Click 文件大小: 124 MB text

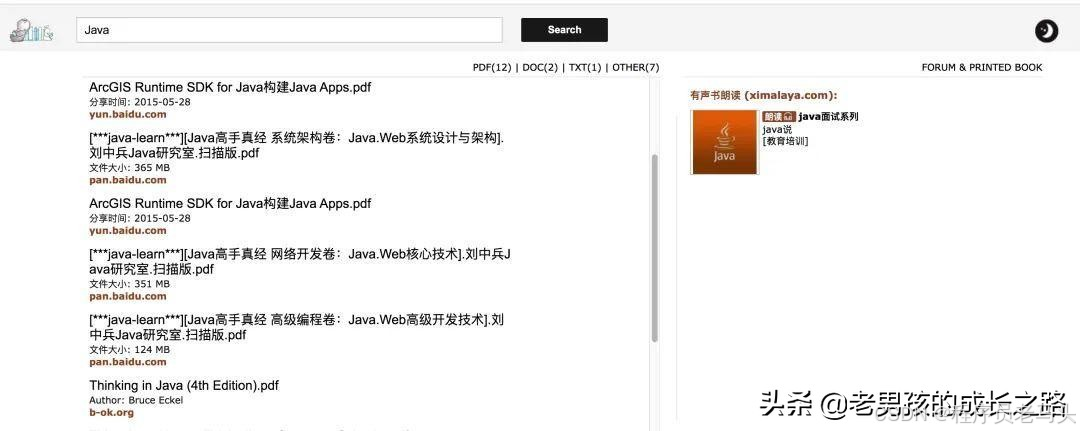129,349
